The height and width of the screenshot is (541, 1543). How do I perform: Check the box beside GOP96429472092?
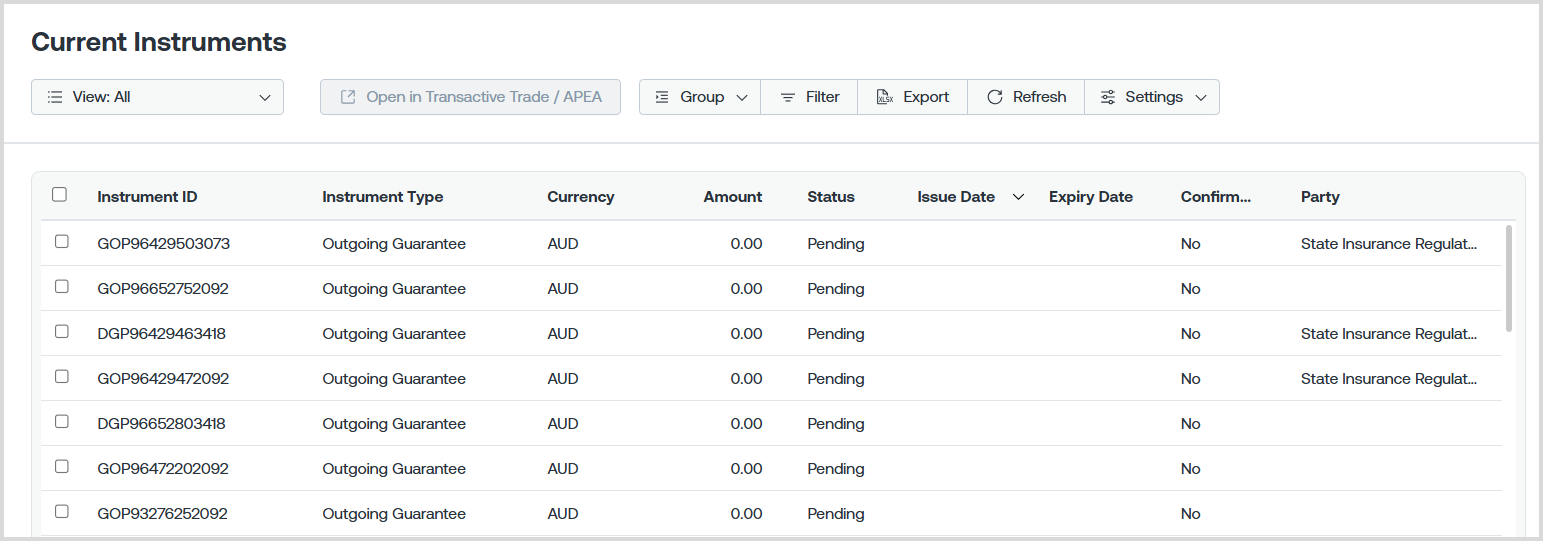(x=62, y=376)
